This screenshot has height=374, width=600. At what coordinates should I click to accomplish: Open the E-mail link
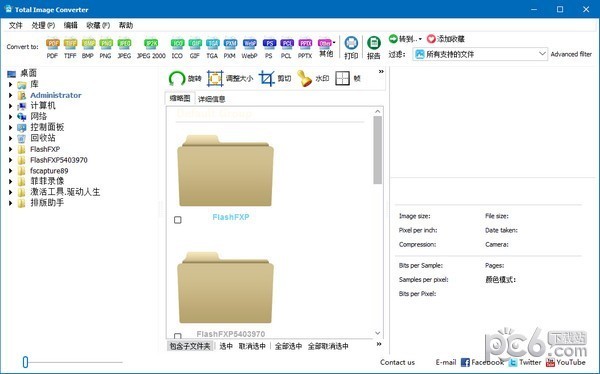pos(446,362)
